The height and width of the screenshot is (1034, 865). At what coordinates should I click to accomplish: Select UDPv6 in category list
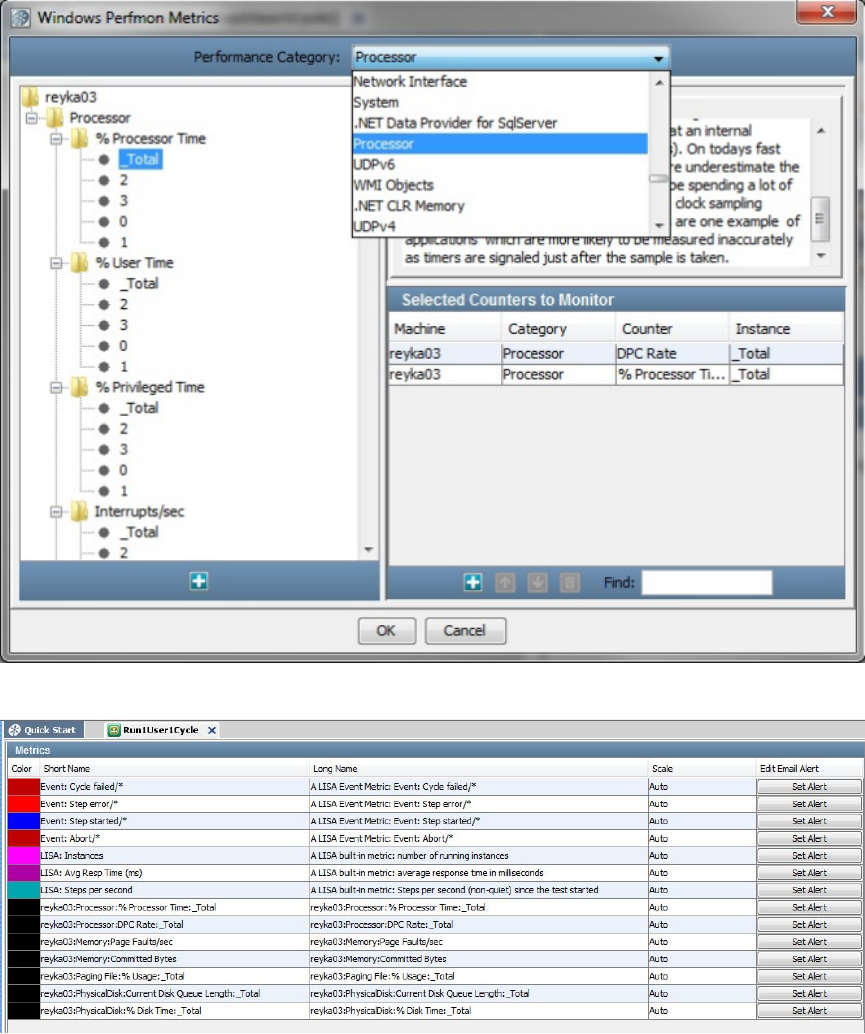coord(500,164)
